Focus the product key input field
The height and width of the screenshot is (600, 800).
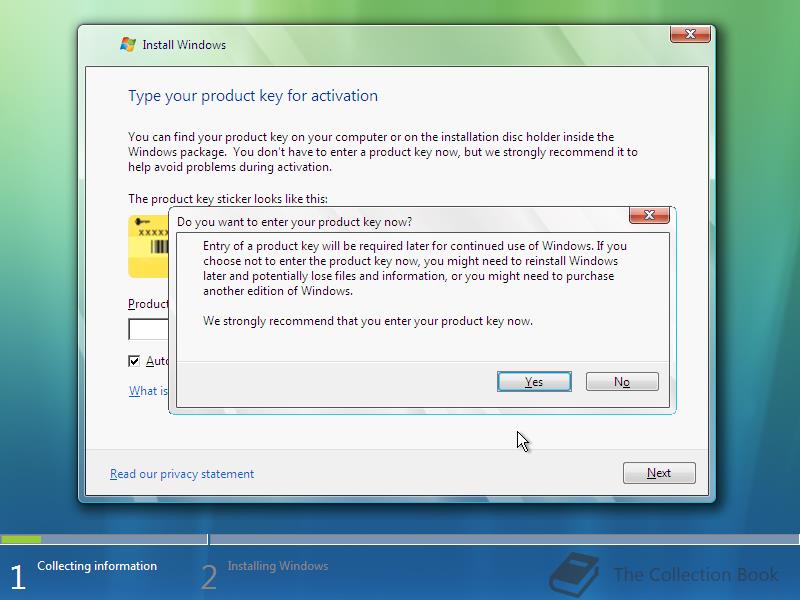tap(148, 329)
